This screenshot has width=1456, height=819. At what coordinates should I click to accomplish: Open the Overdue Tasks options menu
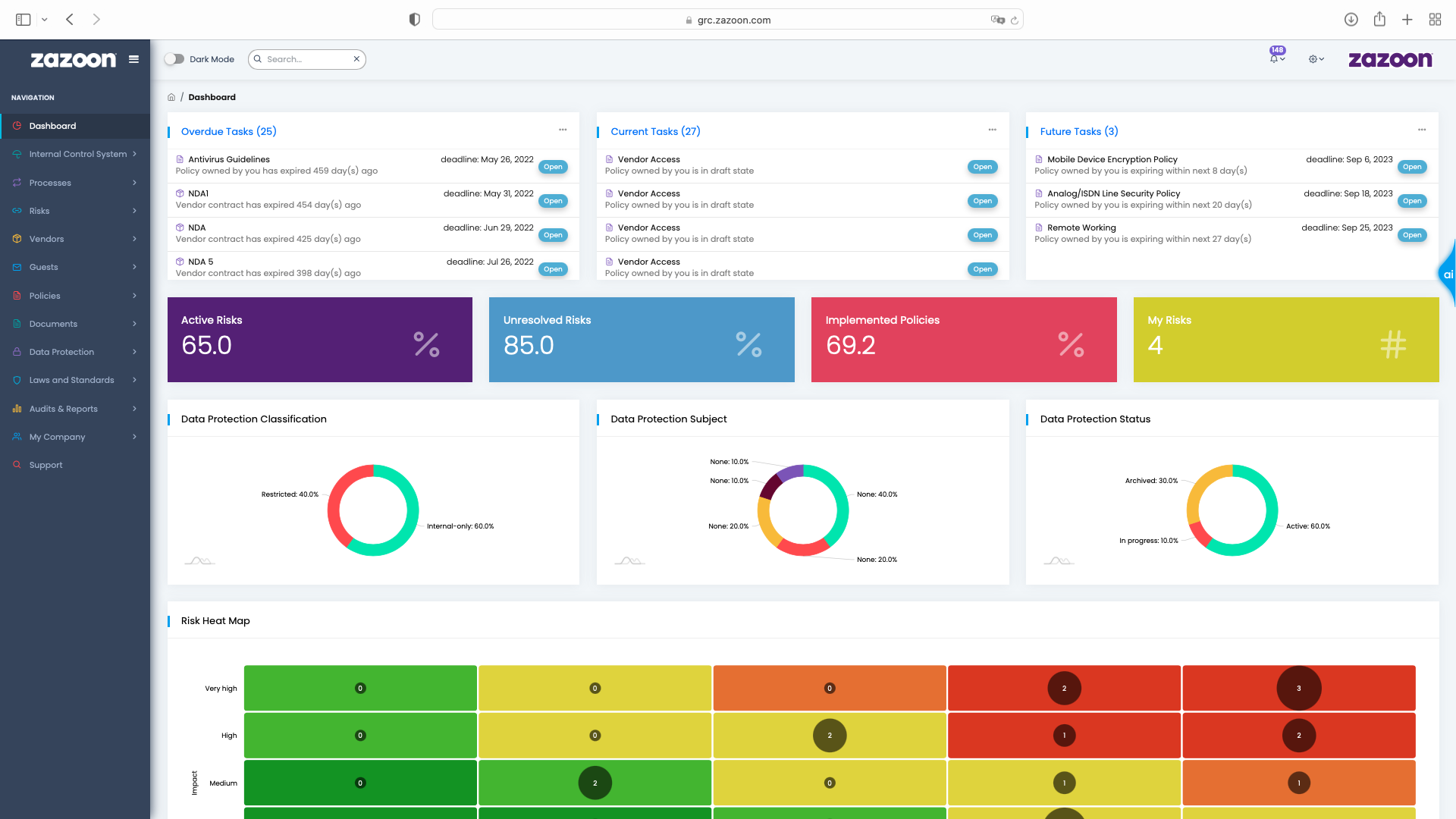tap(563, 130)
